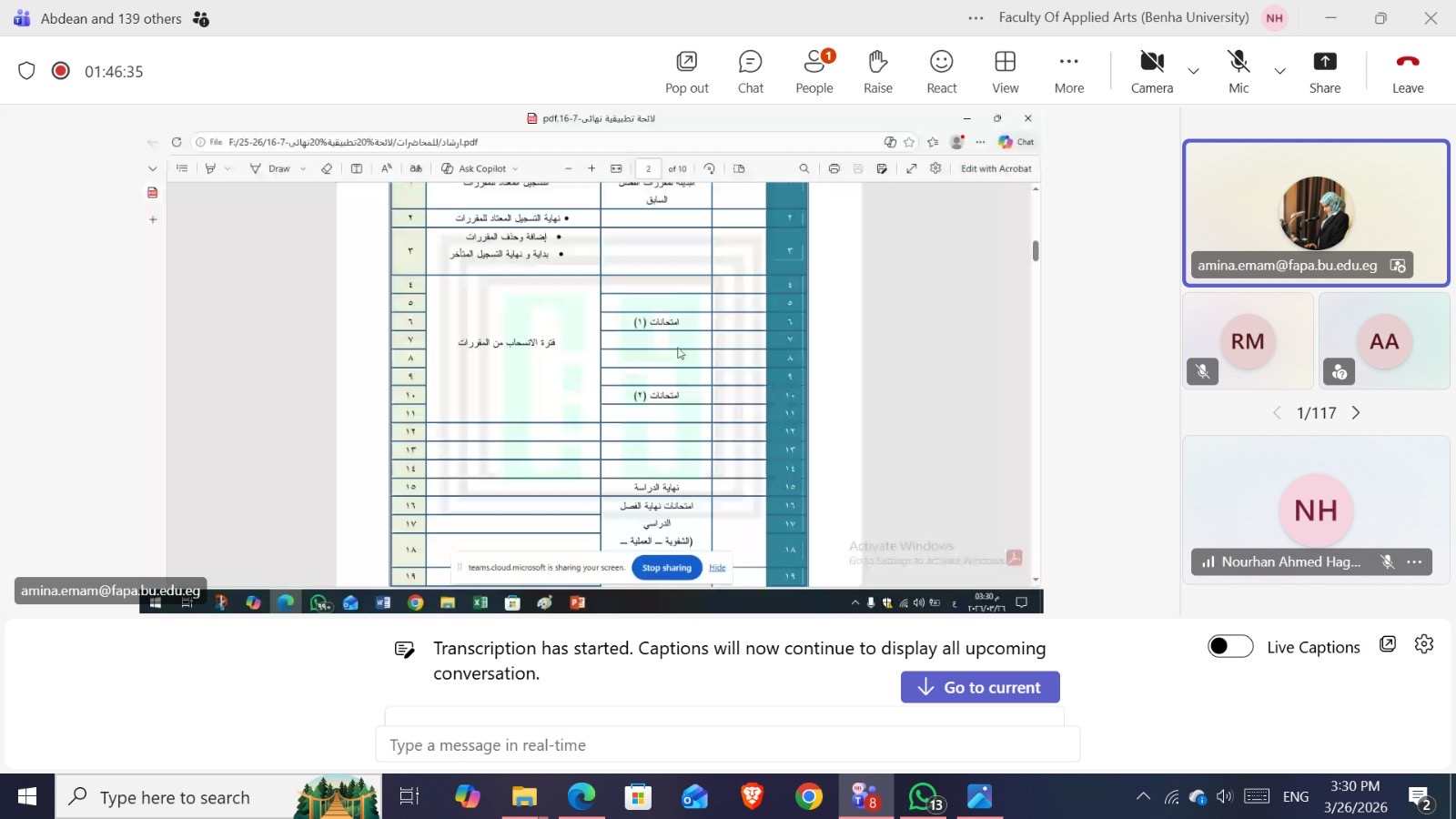Turn on the Camera

1151,72
